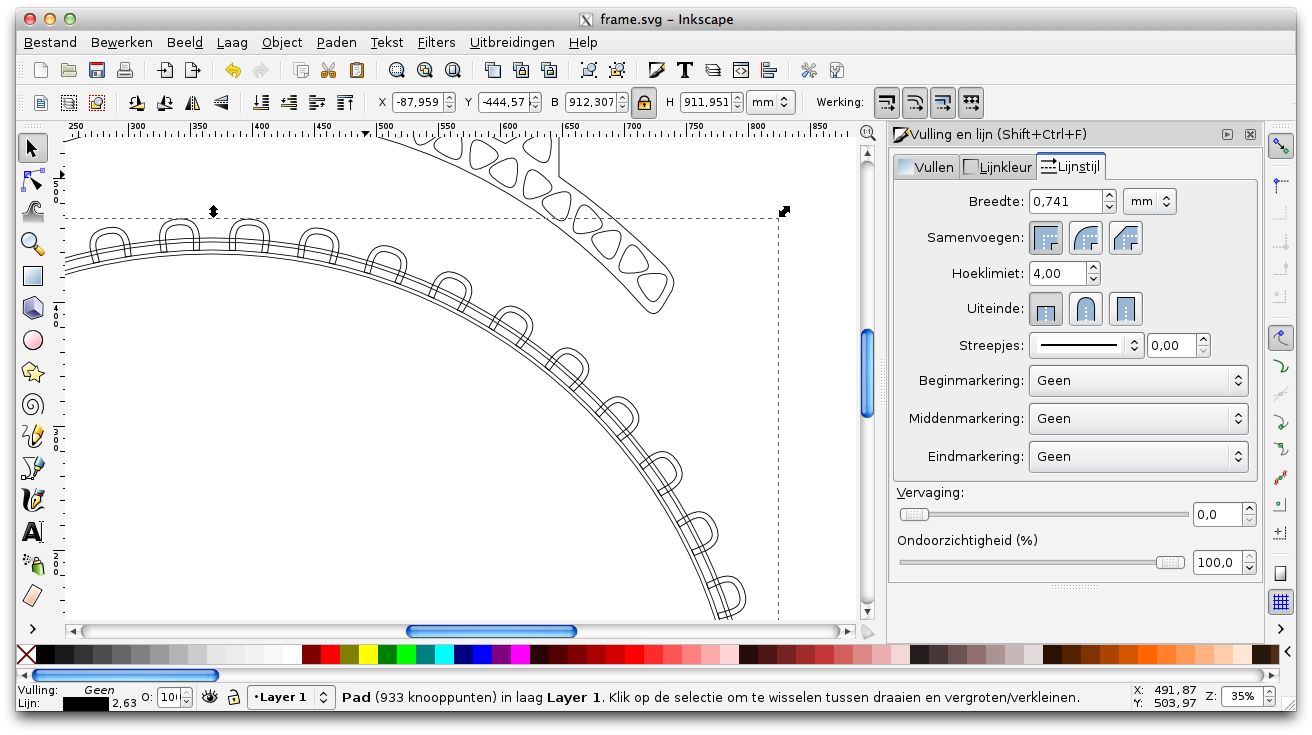Screen dimensions: 1312x735
Task: Select the Spiral tool
Action: pyautogui.click(x=32, y=404)
